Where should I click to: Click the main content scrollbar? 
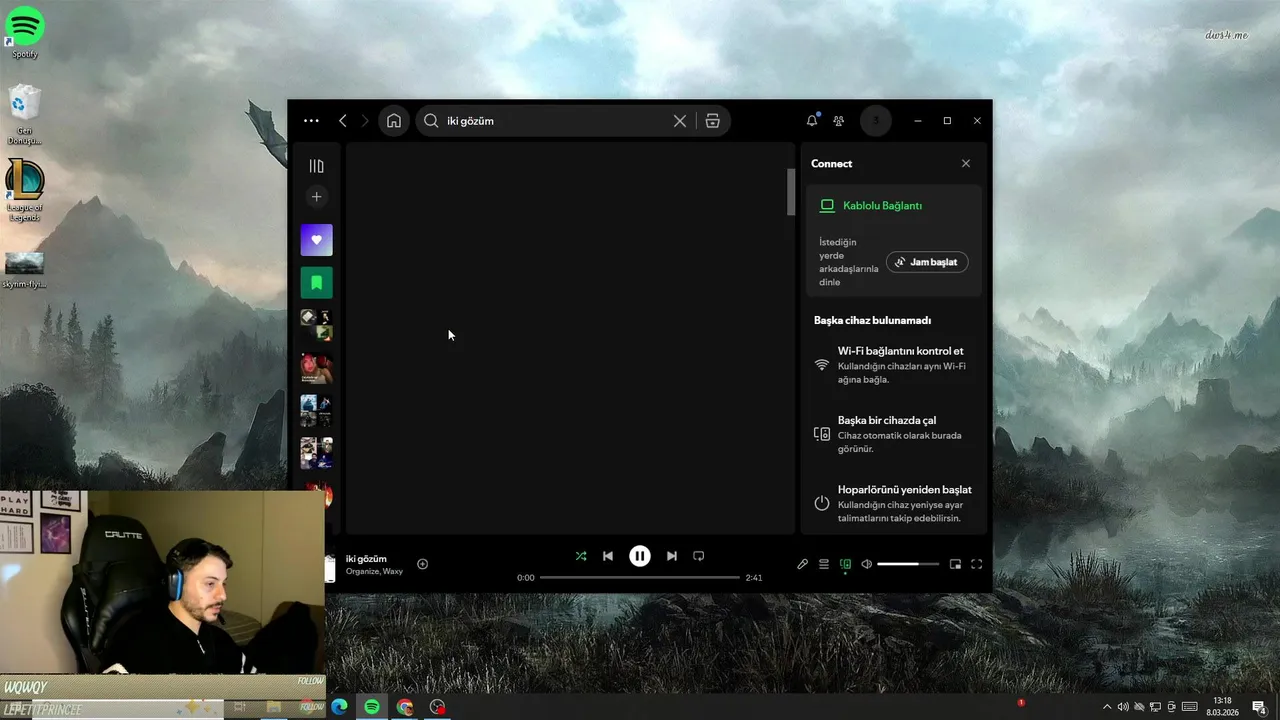point(791,192)
